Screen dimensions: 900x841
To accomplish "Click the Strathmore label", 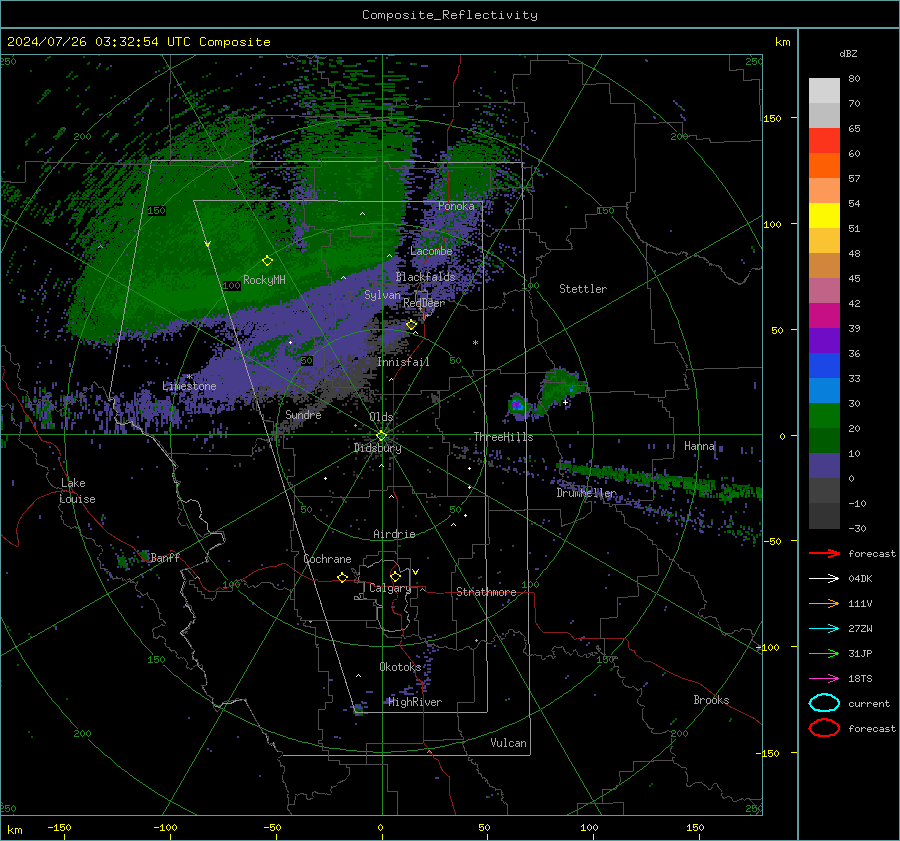I will [486, 592].
